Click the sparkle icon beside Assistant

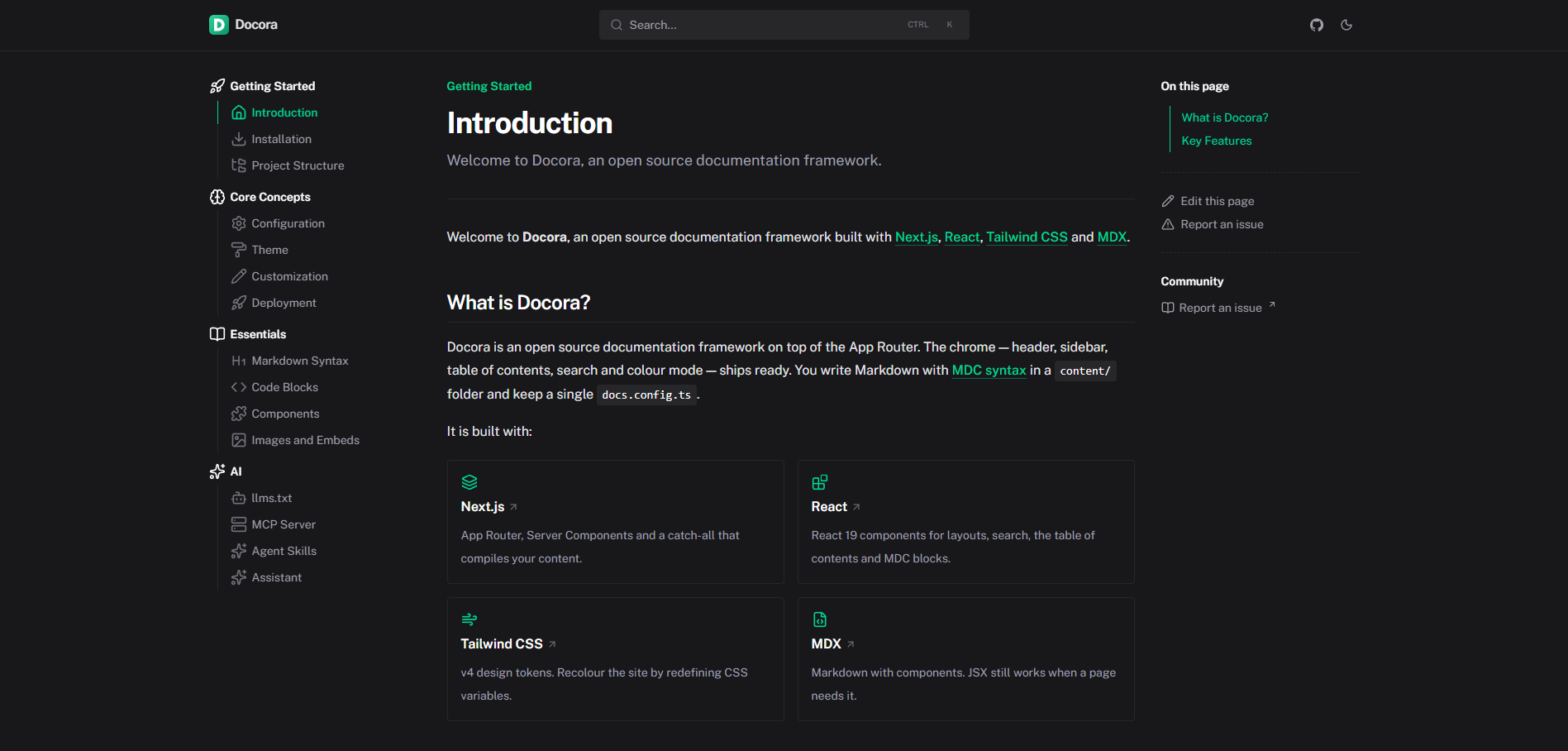click(239, 577)
